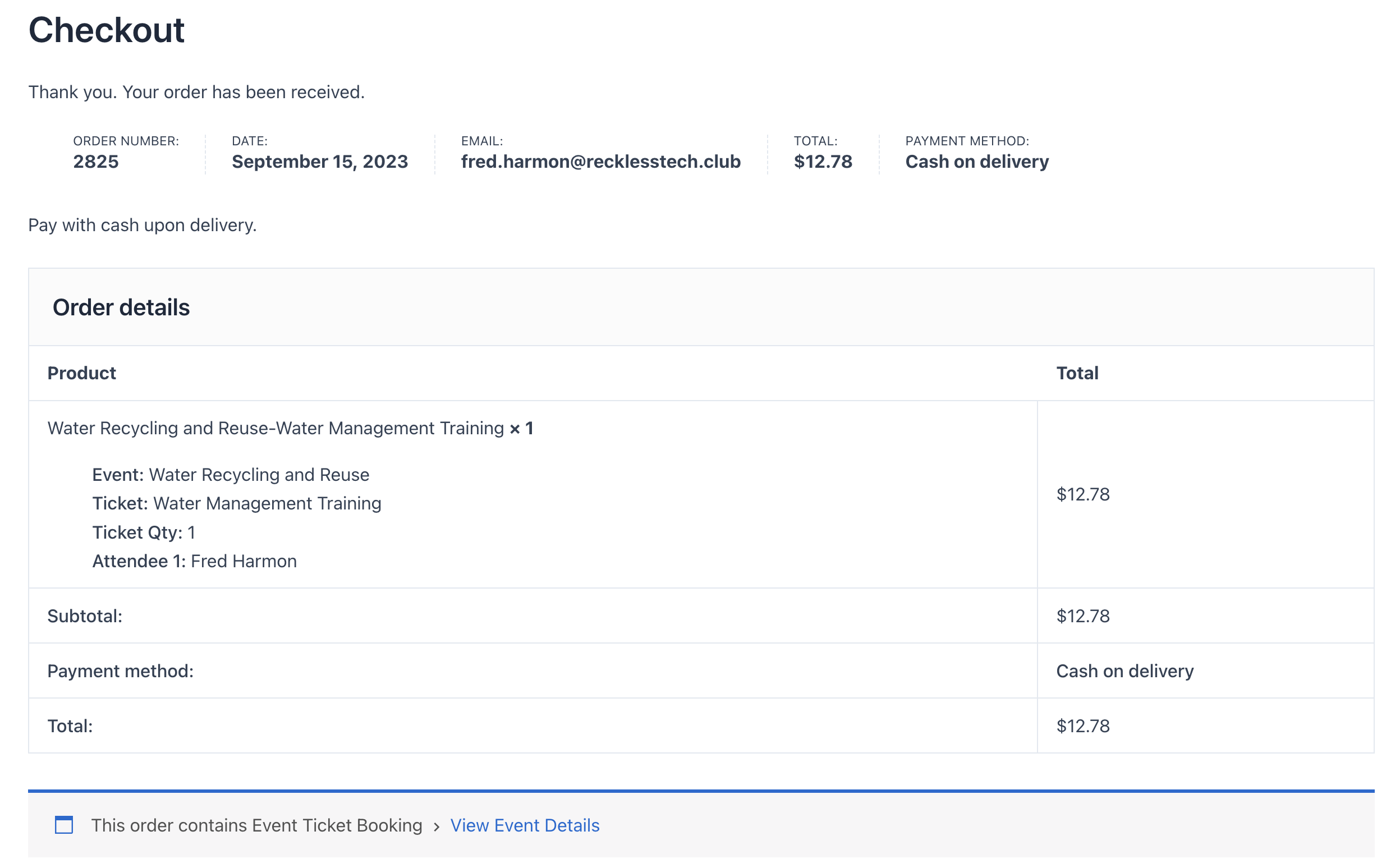
Task: Click the Ticket: Water Management Training line
Action: pyautogui.click(x=236, y=503)
